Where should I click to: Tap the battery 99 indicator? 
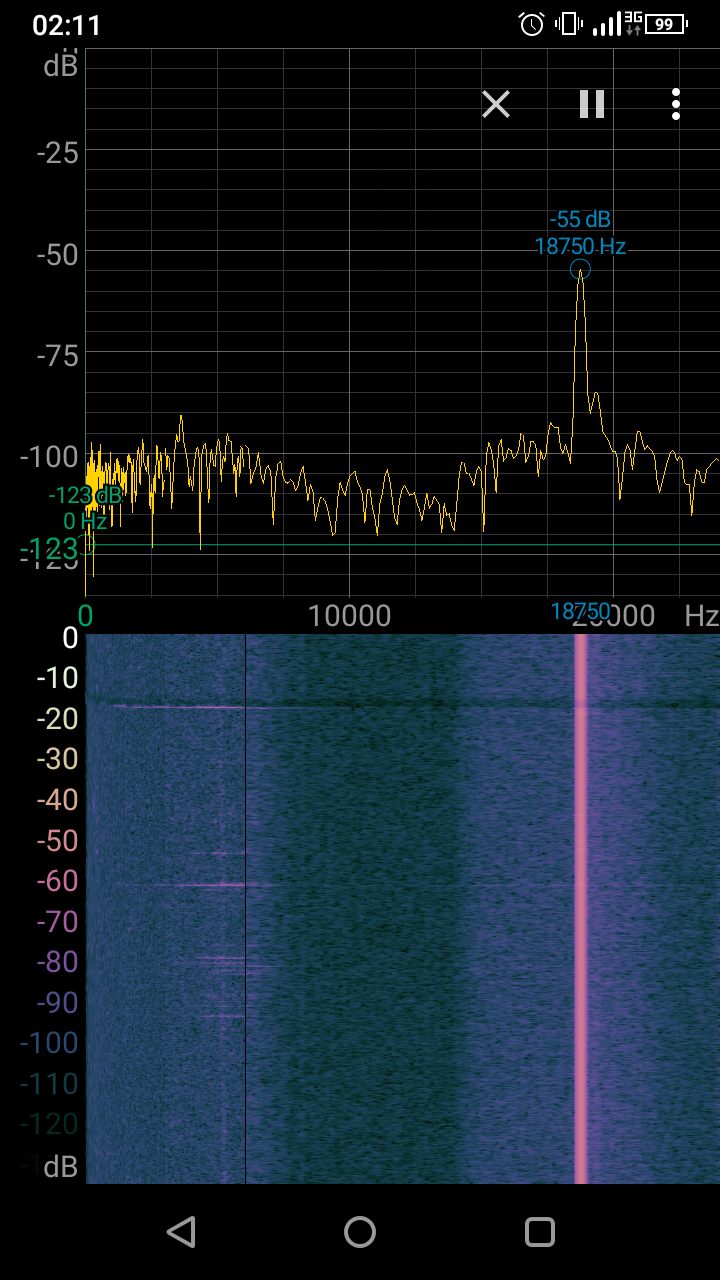tap(667, 24)
